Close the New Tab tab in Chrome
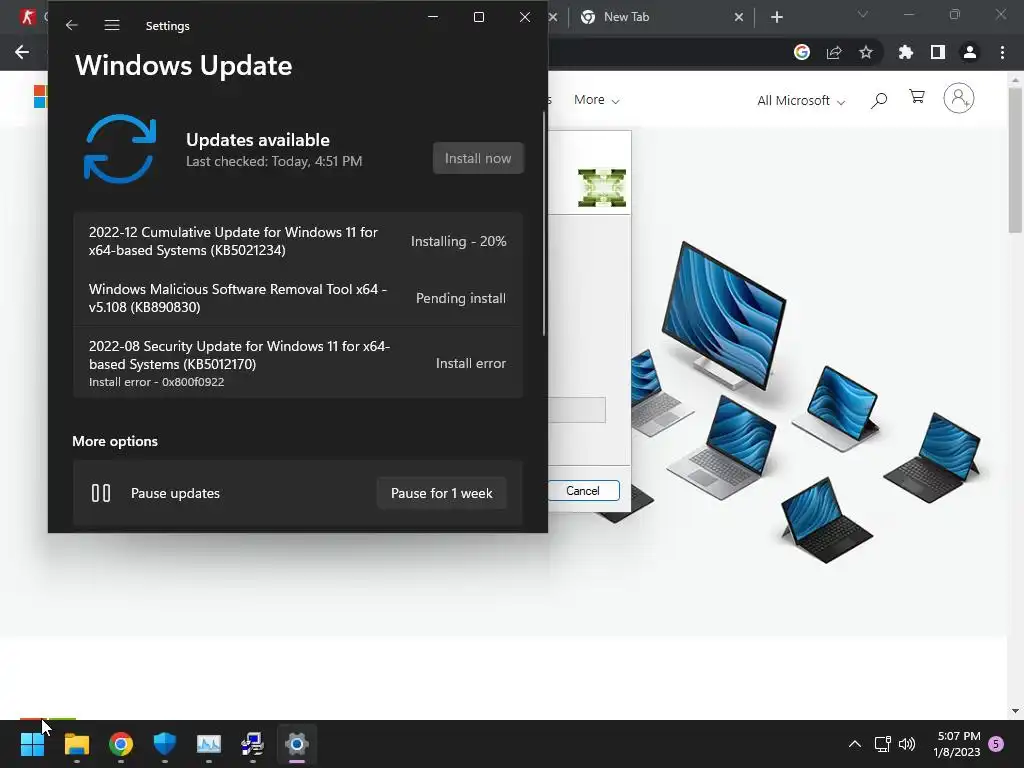This screenshot has height=768, width=1024. click(739, 17)
